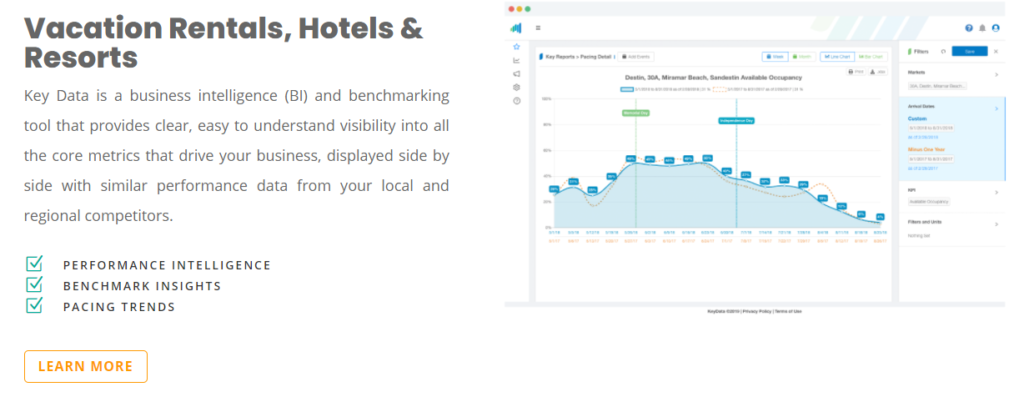
Task: Click the Print button above chart
Action: pos(857,71)
